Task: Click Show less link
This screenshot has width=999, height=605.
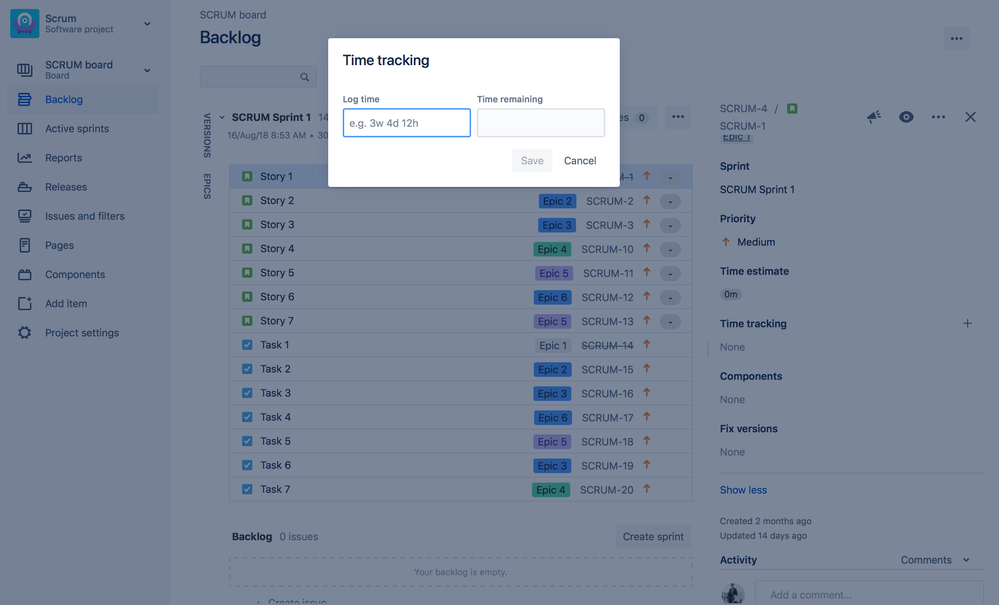Action: coord(744,490)
